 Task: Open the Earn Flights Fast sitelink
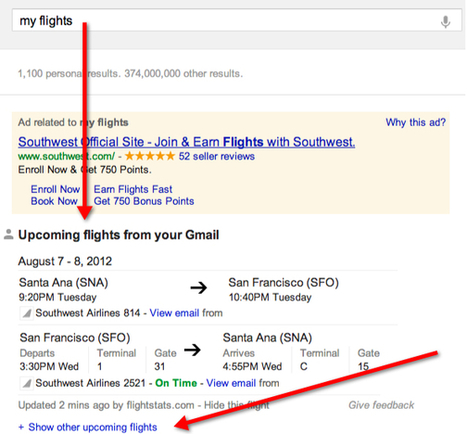[x=133, y=189]
